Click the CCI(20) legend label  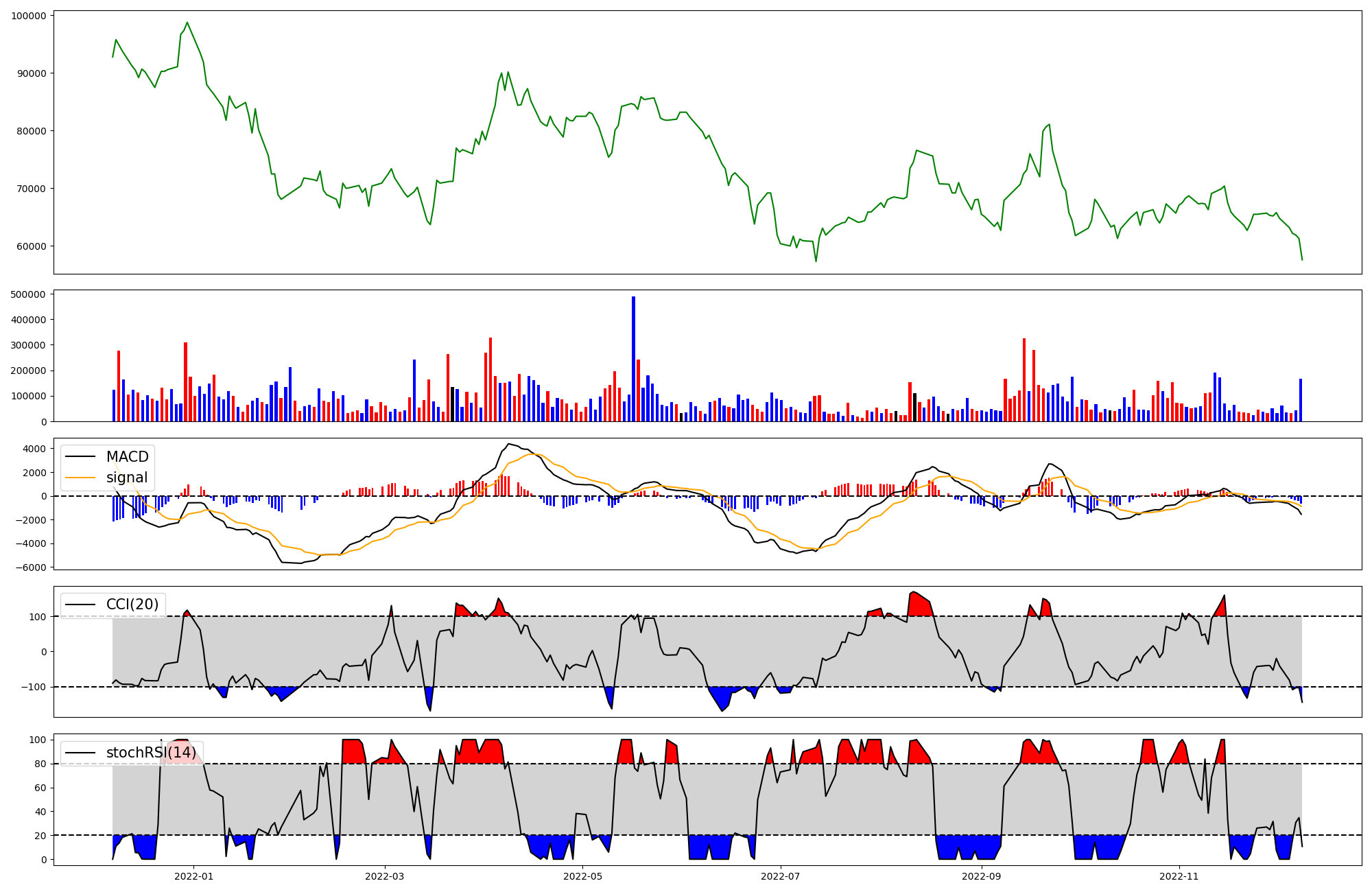[x=132, y=605]
